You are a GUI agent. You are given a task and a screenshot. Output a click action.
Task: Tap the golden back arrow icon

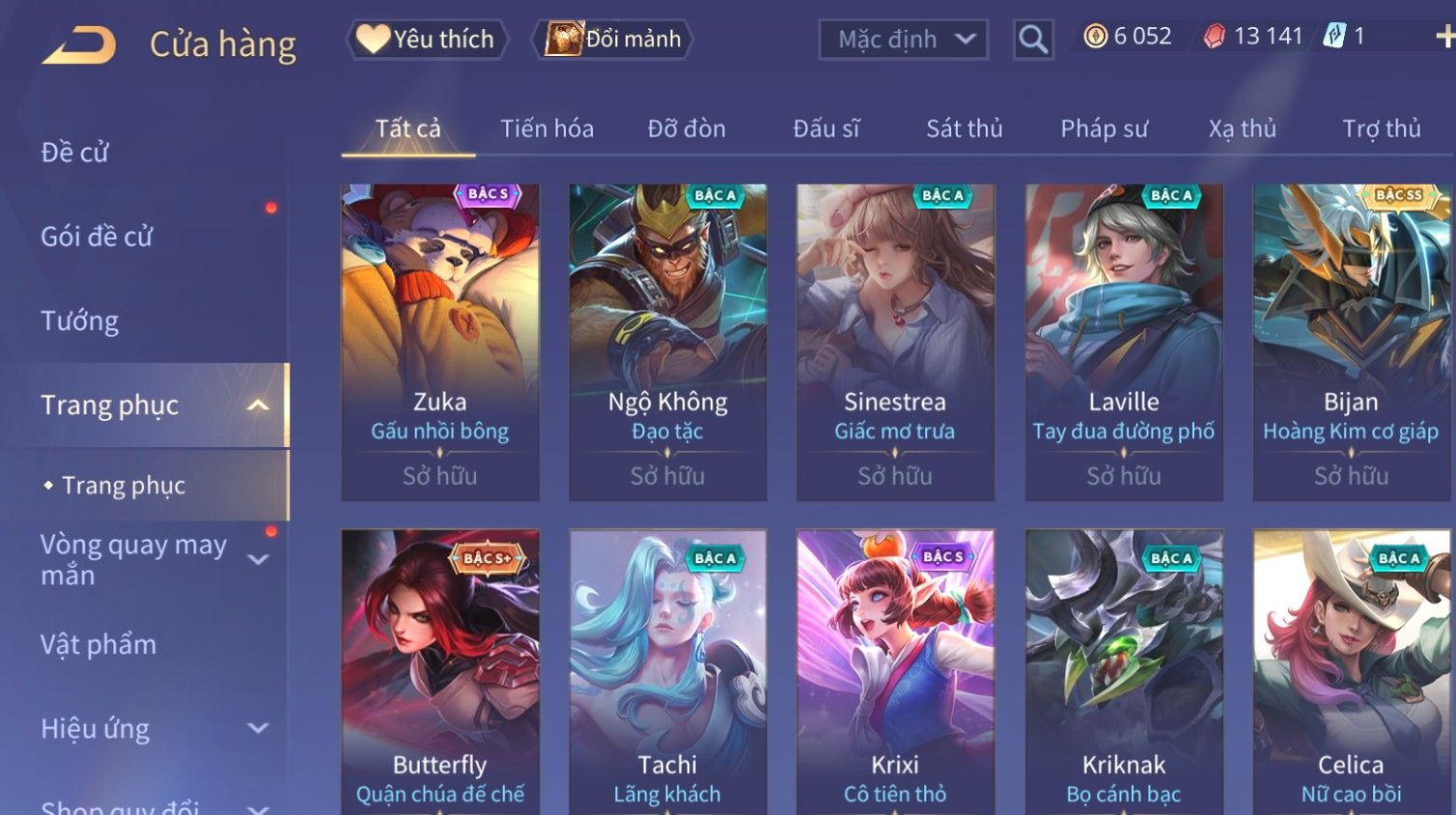click(x=79, y=45)
